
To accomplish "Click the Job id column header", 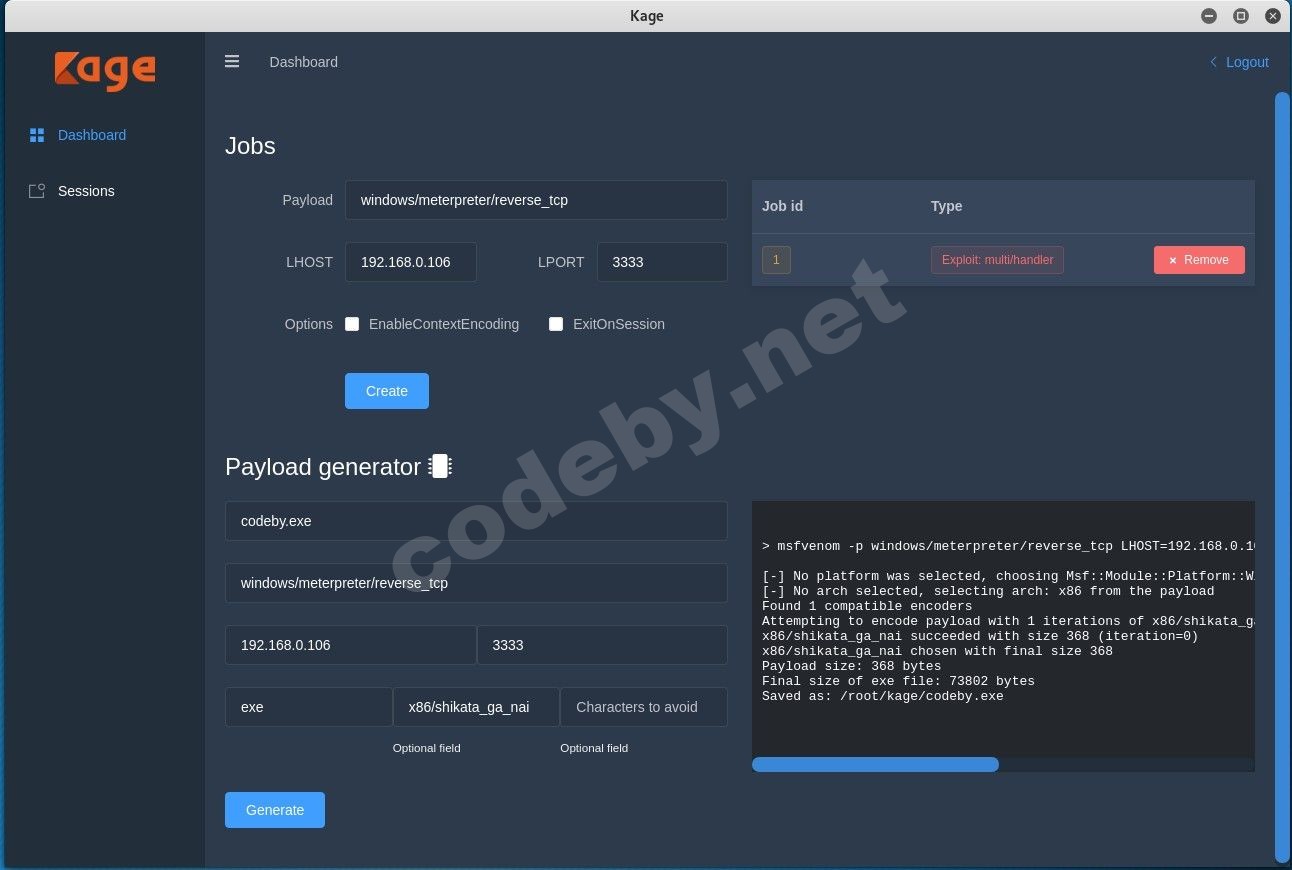I will point(782,206).
